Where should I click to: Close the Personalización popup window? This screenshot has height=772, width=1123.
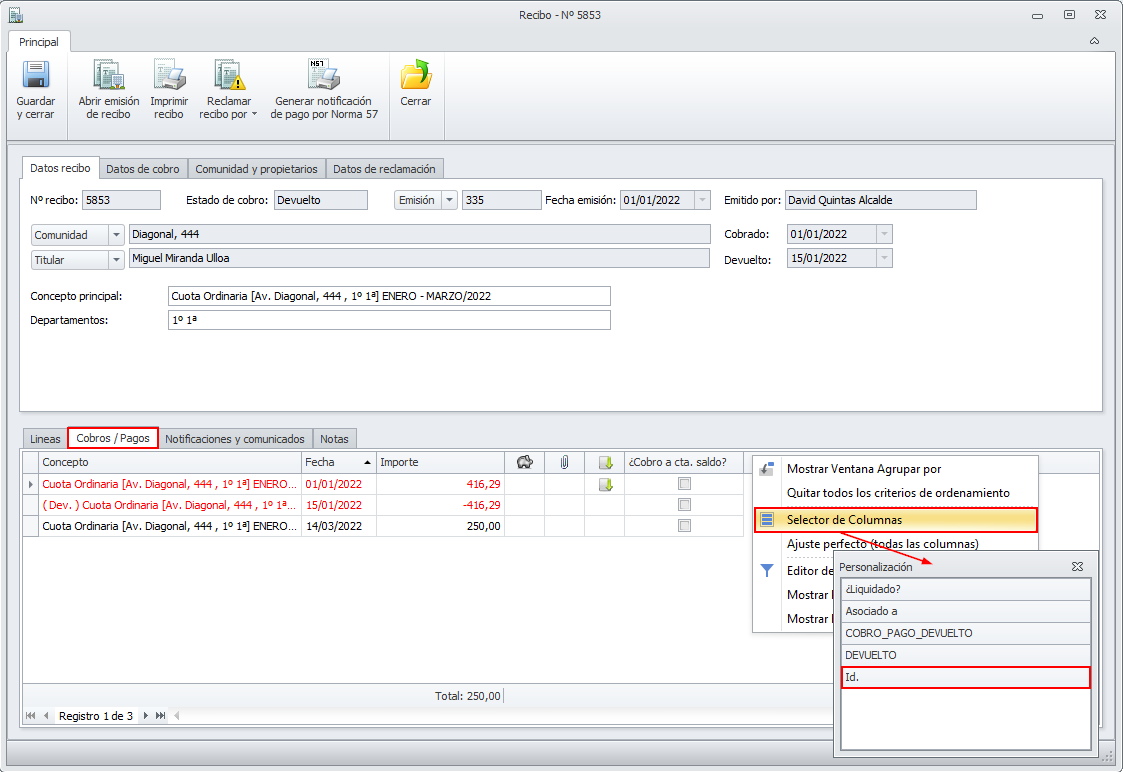coord(1077,566)
